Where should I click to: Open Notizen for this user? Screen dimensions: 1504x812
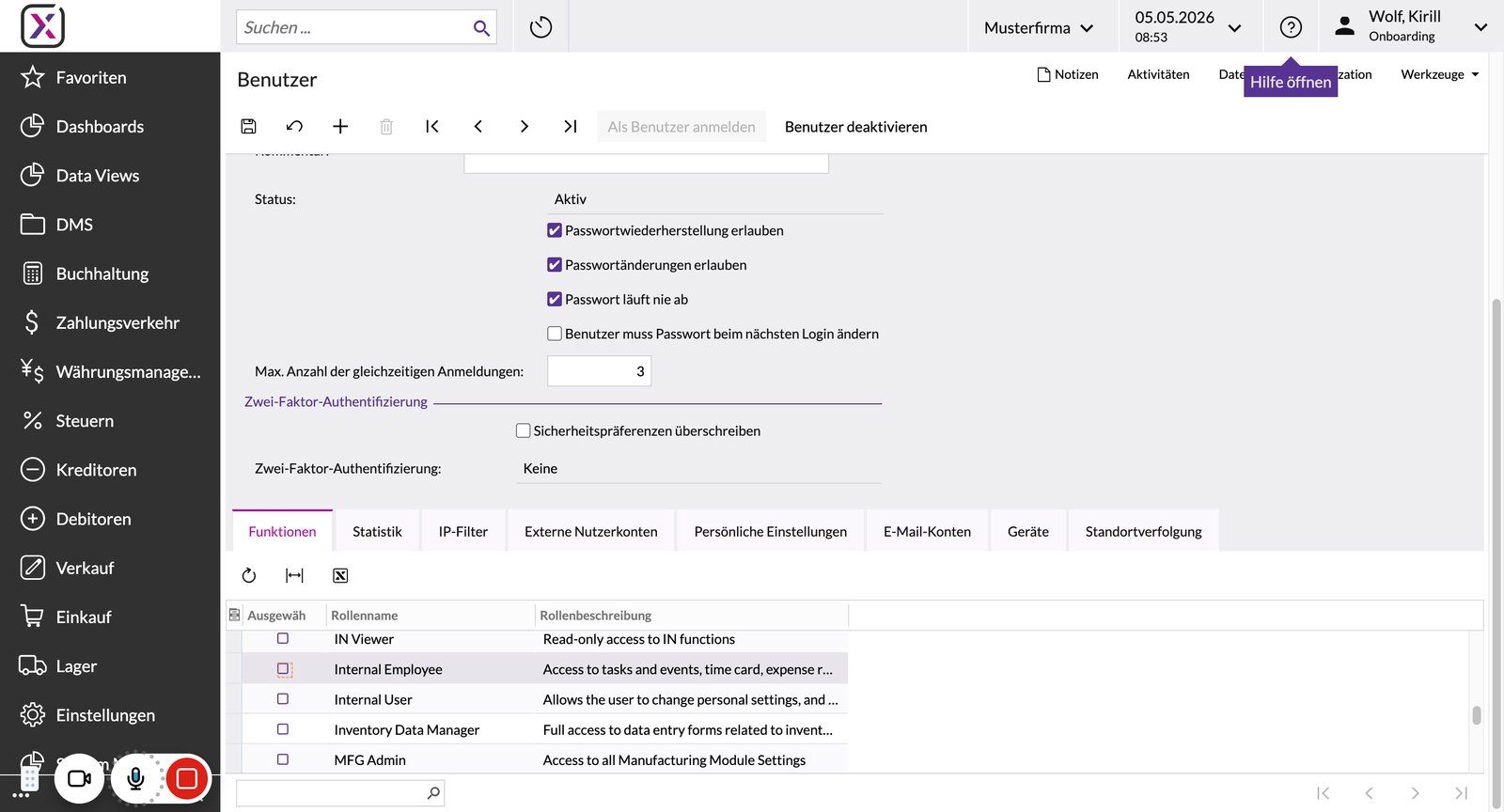tap(1068, 74)
